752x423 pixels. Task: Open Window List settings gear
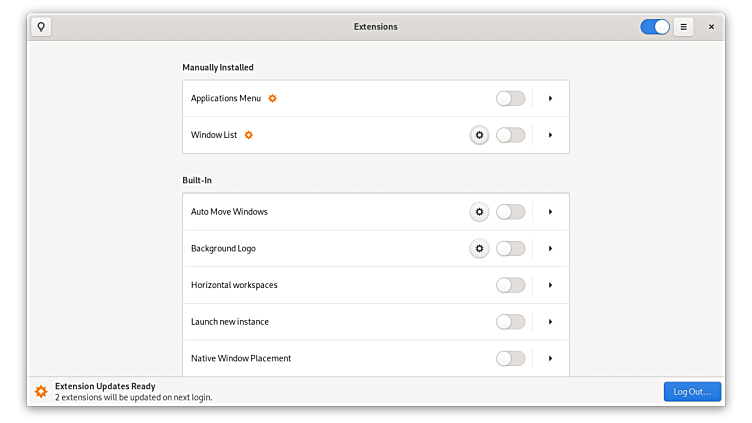[x=479, y=135]
